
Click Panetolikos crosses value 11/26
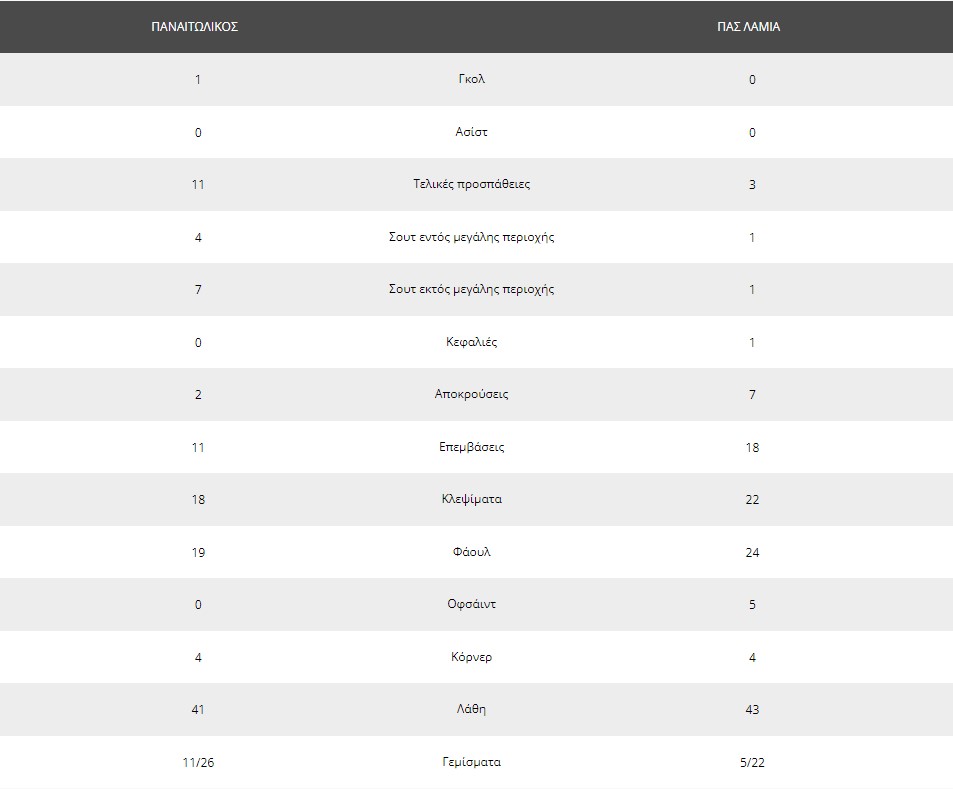click(x=198, y=762)
